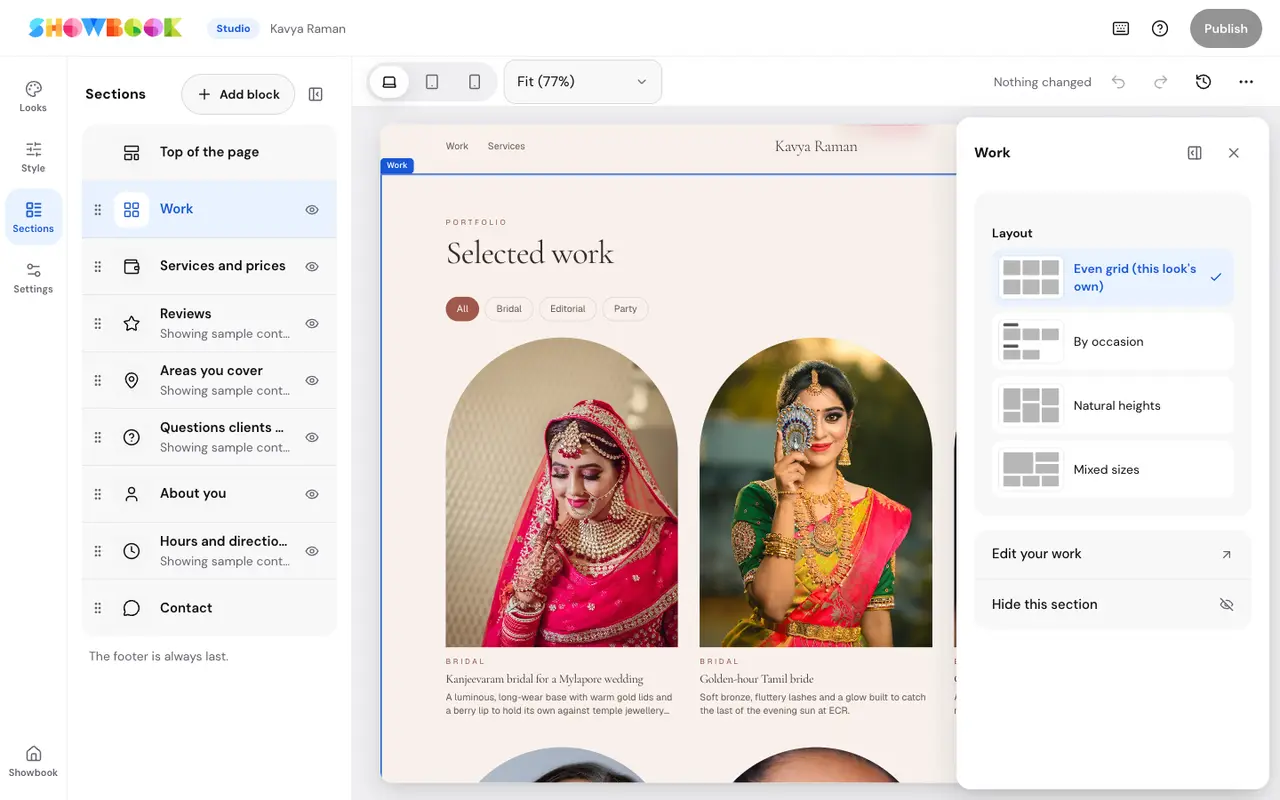The image size is (1280, 800).
Task: Switch to mobile phone preview
Action: pos(475,82)
